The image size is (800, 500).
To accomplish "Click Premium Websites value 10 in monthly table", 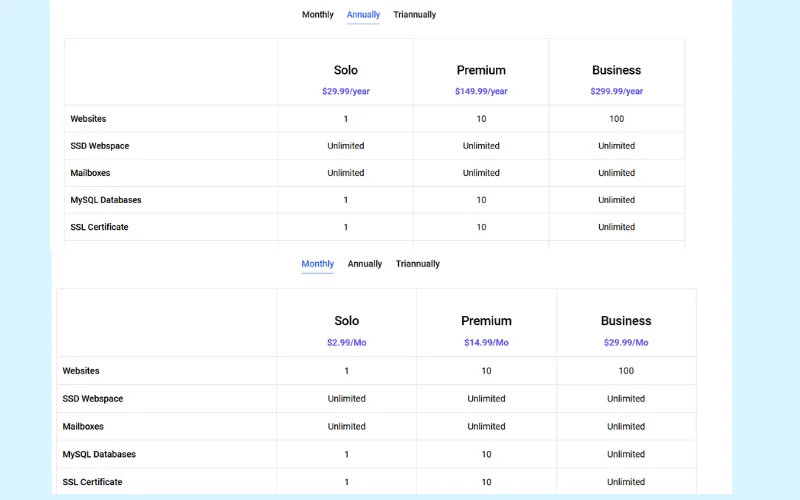I will coord(486,371).
